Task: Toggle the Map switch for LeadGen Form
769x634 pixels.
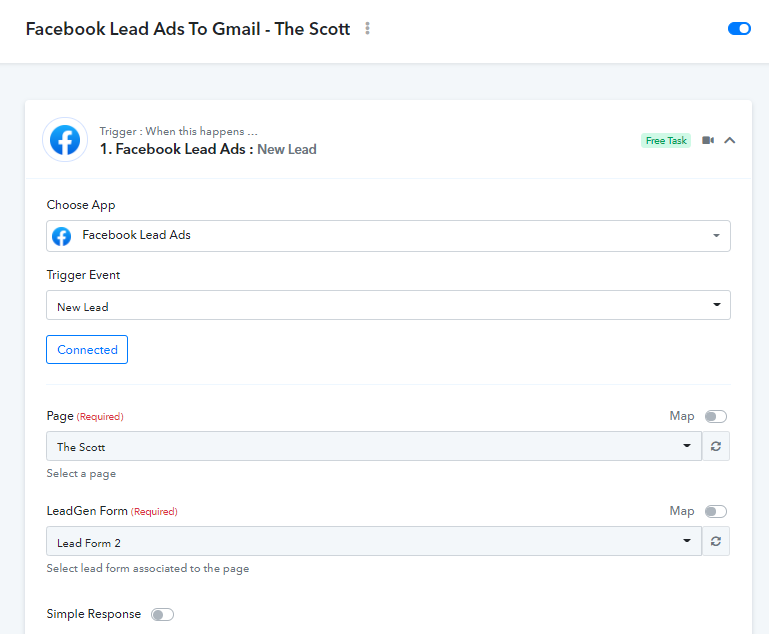Action: tap(716, 511)
